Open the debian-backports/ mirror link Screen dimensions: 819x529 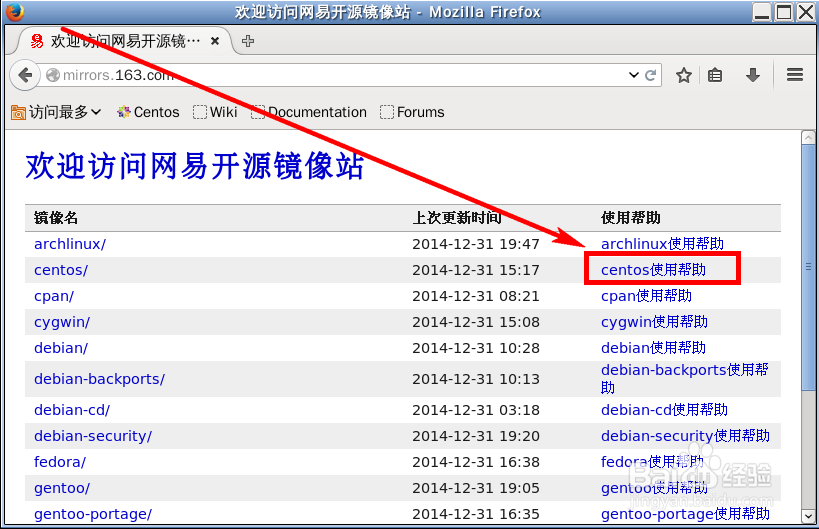coord(99,379)
